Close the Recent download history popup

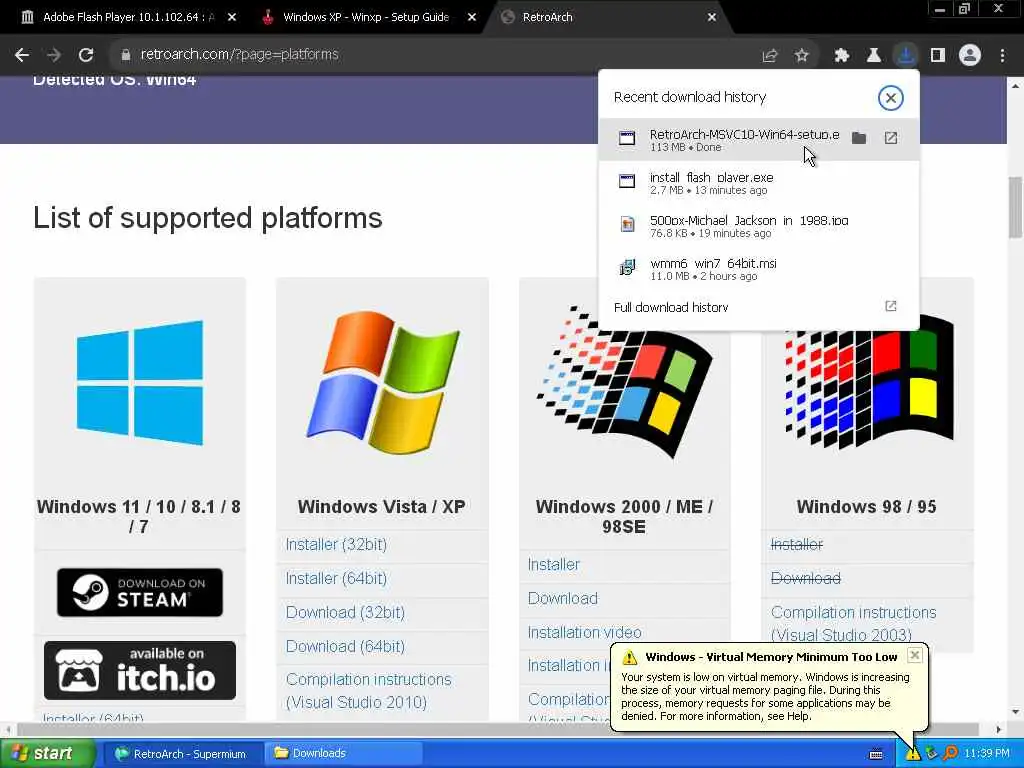tap(891, 98)
